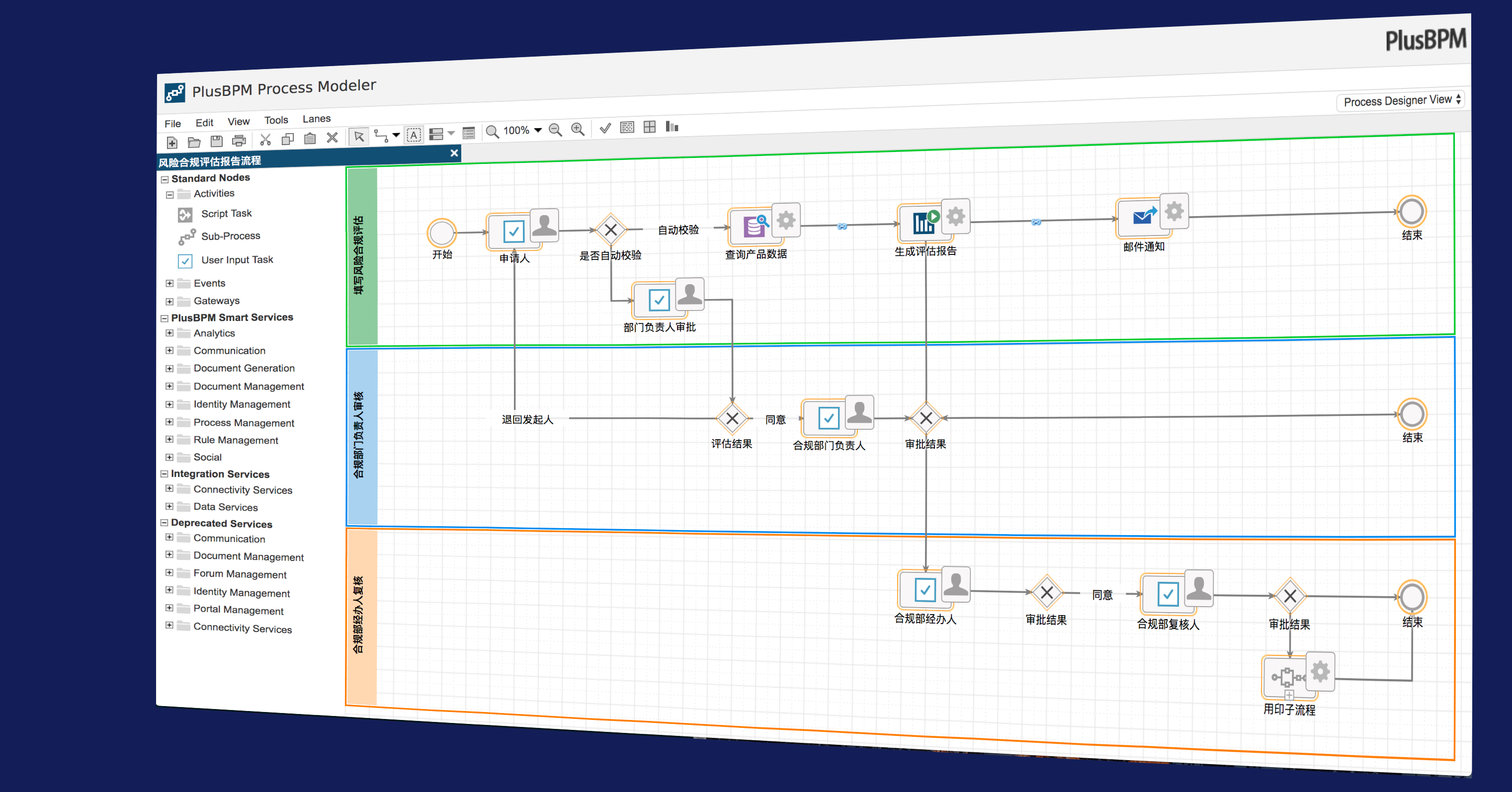This screenshot has height=792, width=1512.
Task: Open the 100% zoom level dropdown
Action: point(538,130)
